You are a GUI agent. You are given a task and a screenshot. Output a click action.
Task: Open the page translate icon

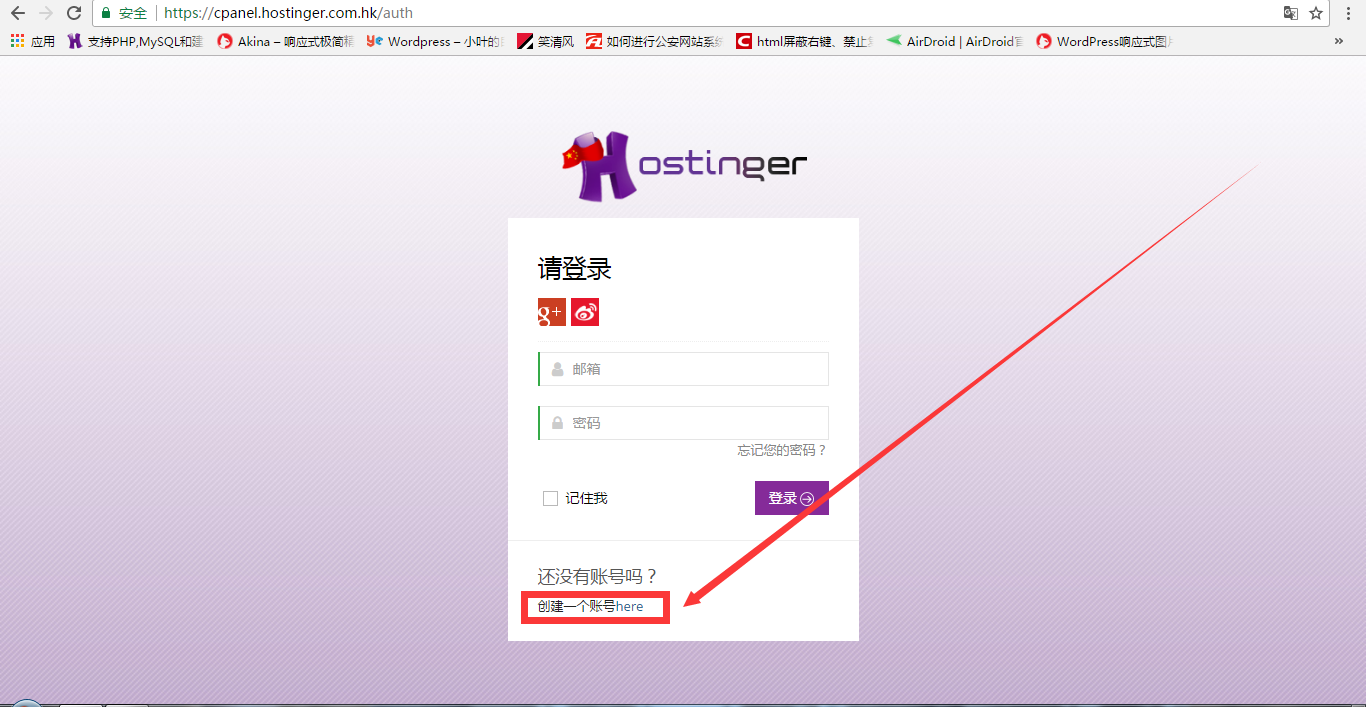(x=1290, y=13)
